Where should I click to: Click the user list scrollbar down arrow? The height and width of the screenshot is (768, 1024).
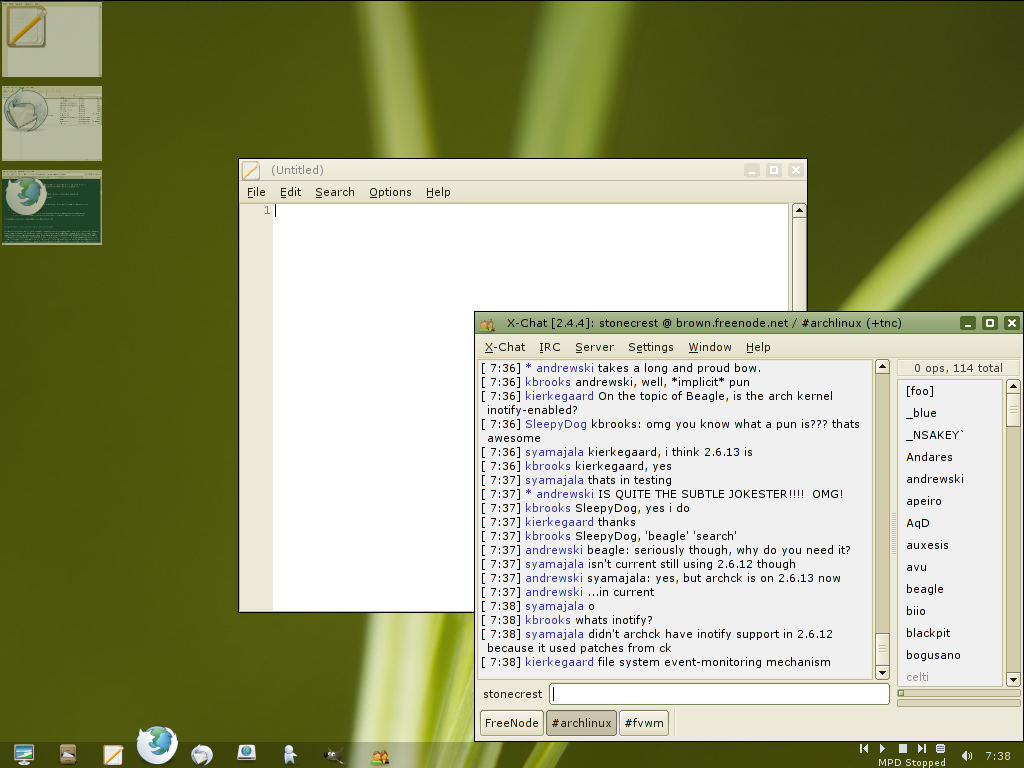pyautogui.click(x=1014, y=680)
